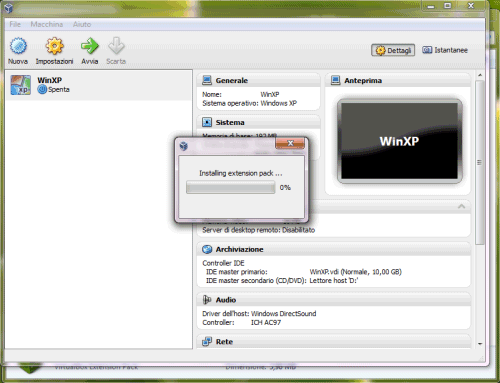Click 'WinXP.vdi (Normale, 10,00 GB)' text

coord(355,272)
